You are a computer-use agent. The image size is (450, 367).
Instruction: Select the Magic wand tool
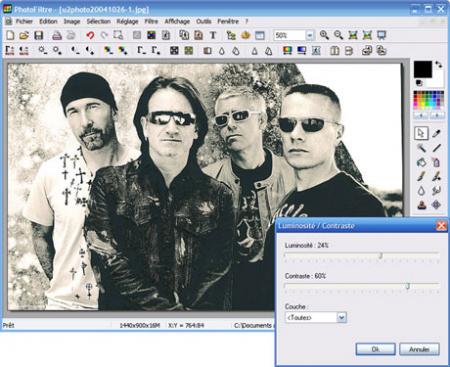[421, 148]
